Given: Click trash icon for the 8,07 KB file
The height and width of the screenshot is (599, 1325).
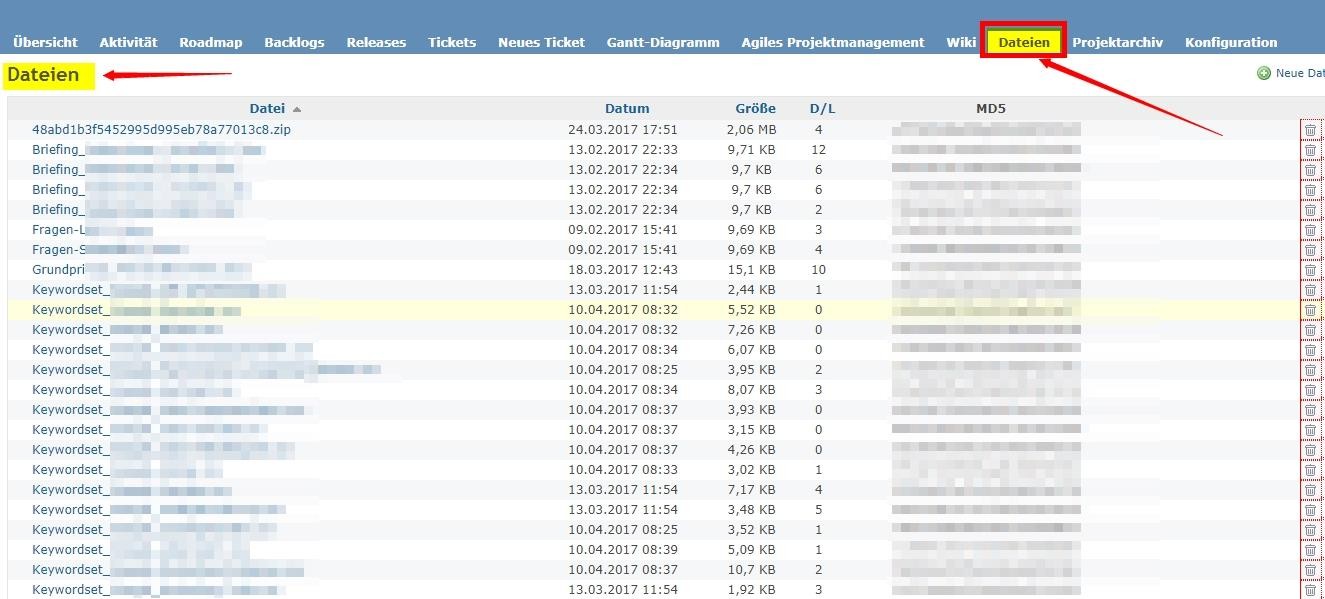Looking at the screenshot, I should point(1310,390).
